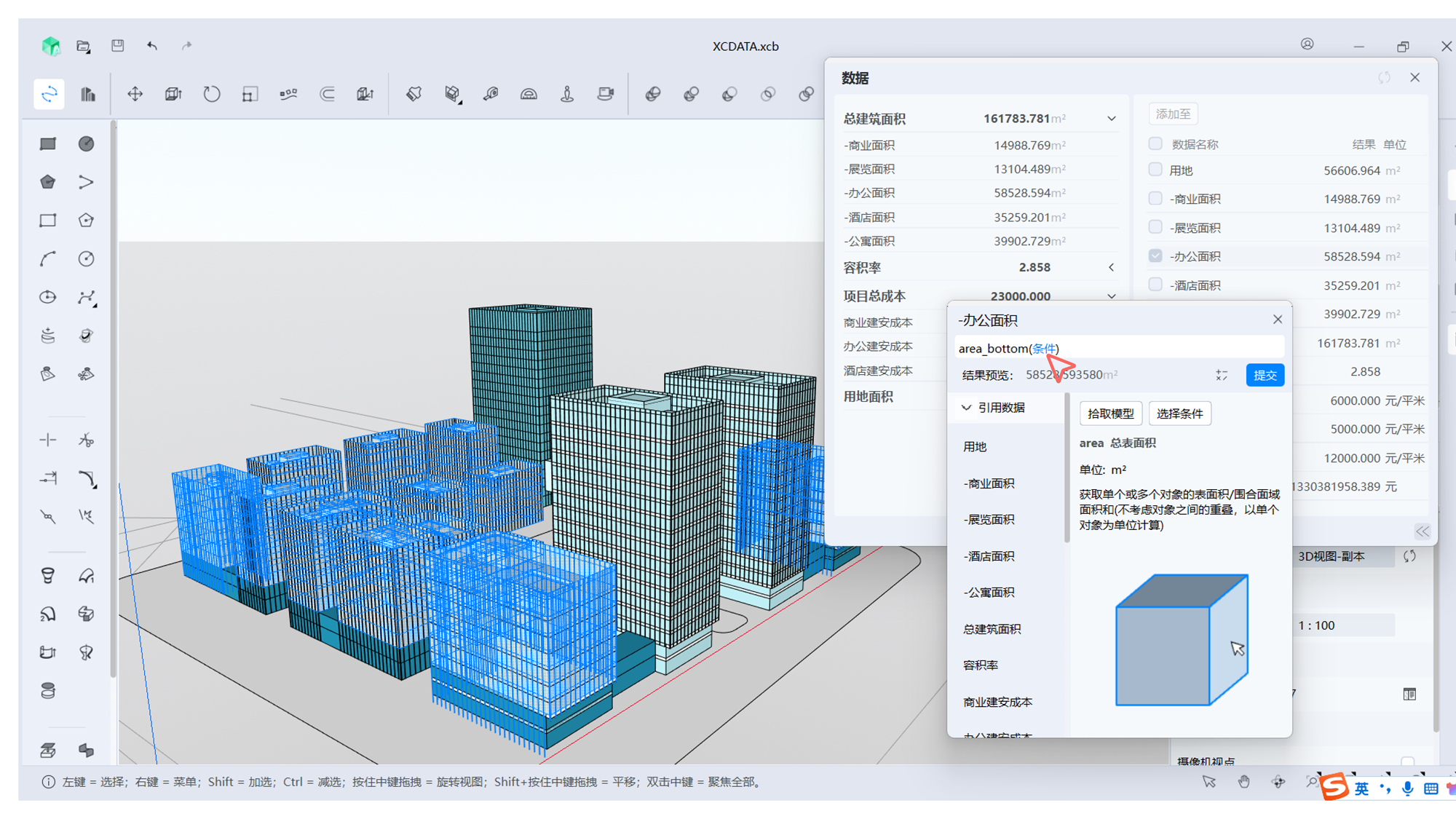The image size is (1456, 819).
Task: Collapse the 引用数据 list
Action: (x=967, y=408)
